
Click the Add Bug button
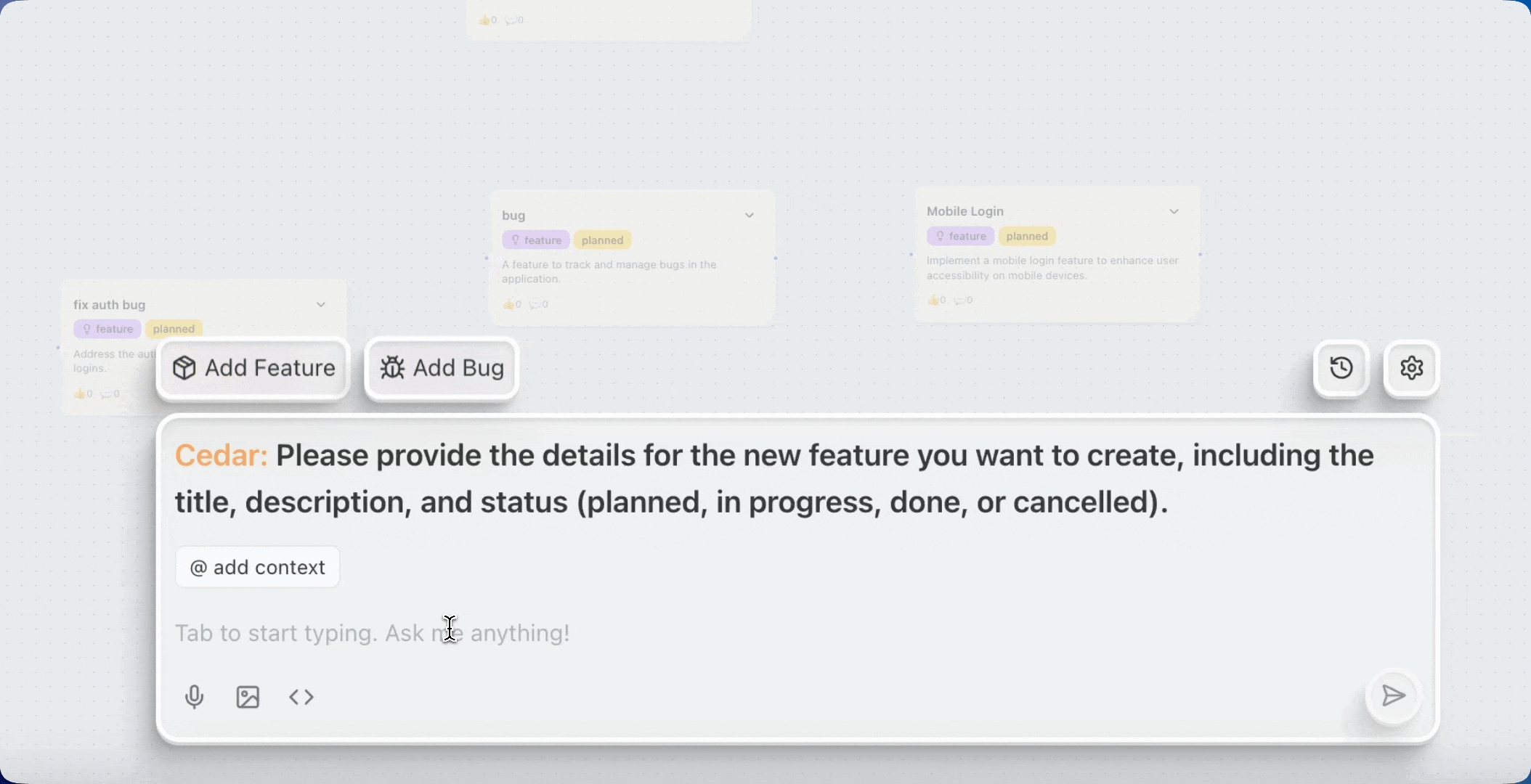pyautogui.click(x=442, y=368)
